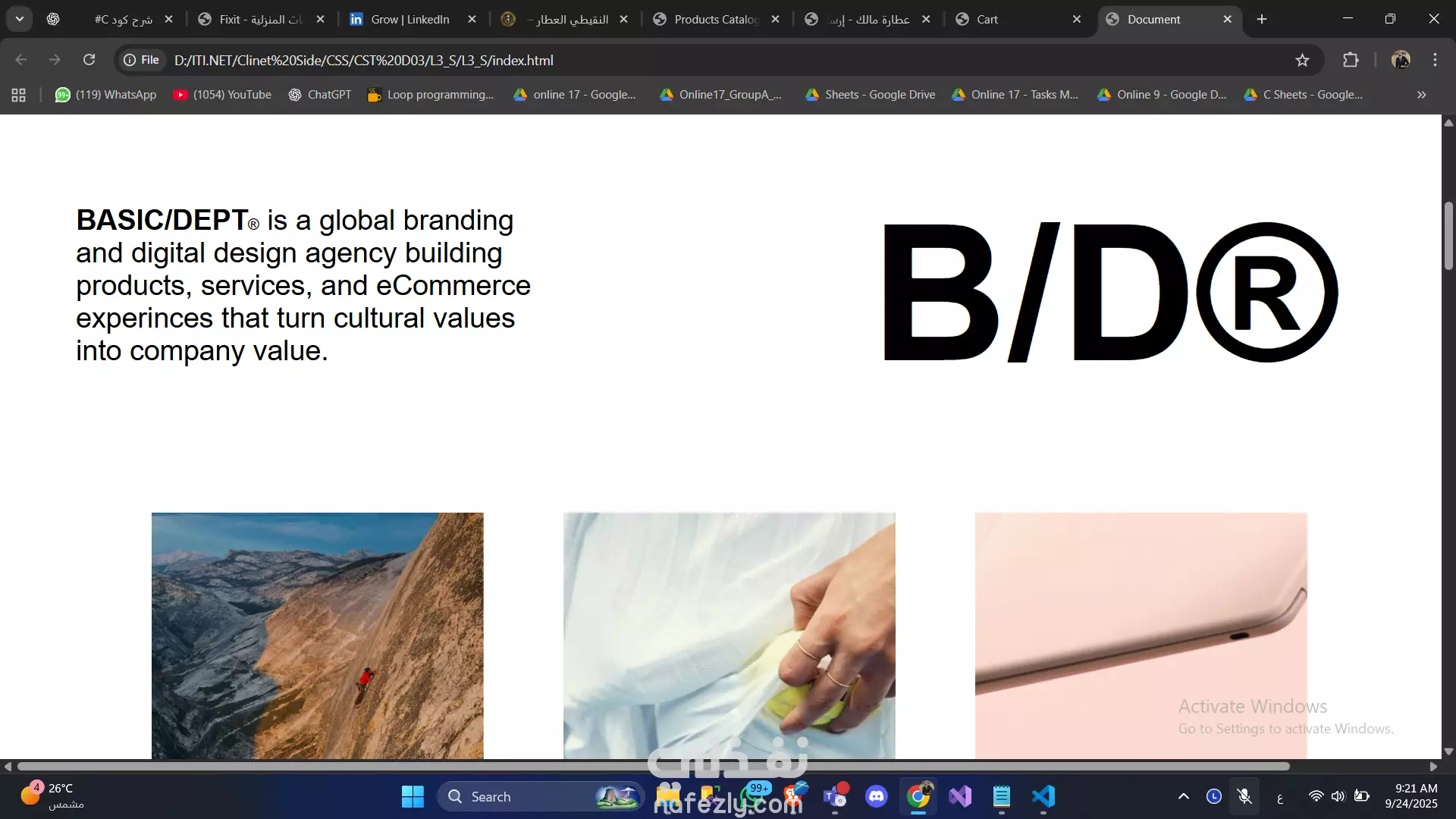Open Chrome three-dot menu
The height and width of the screenshot is (819, 1456).
(x=1435, y=60)
